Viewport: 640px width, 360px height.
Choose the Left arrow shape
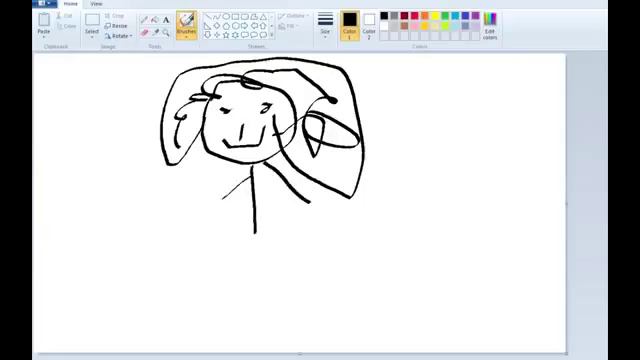tap(254, 26)
